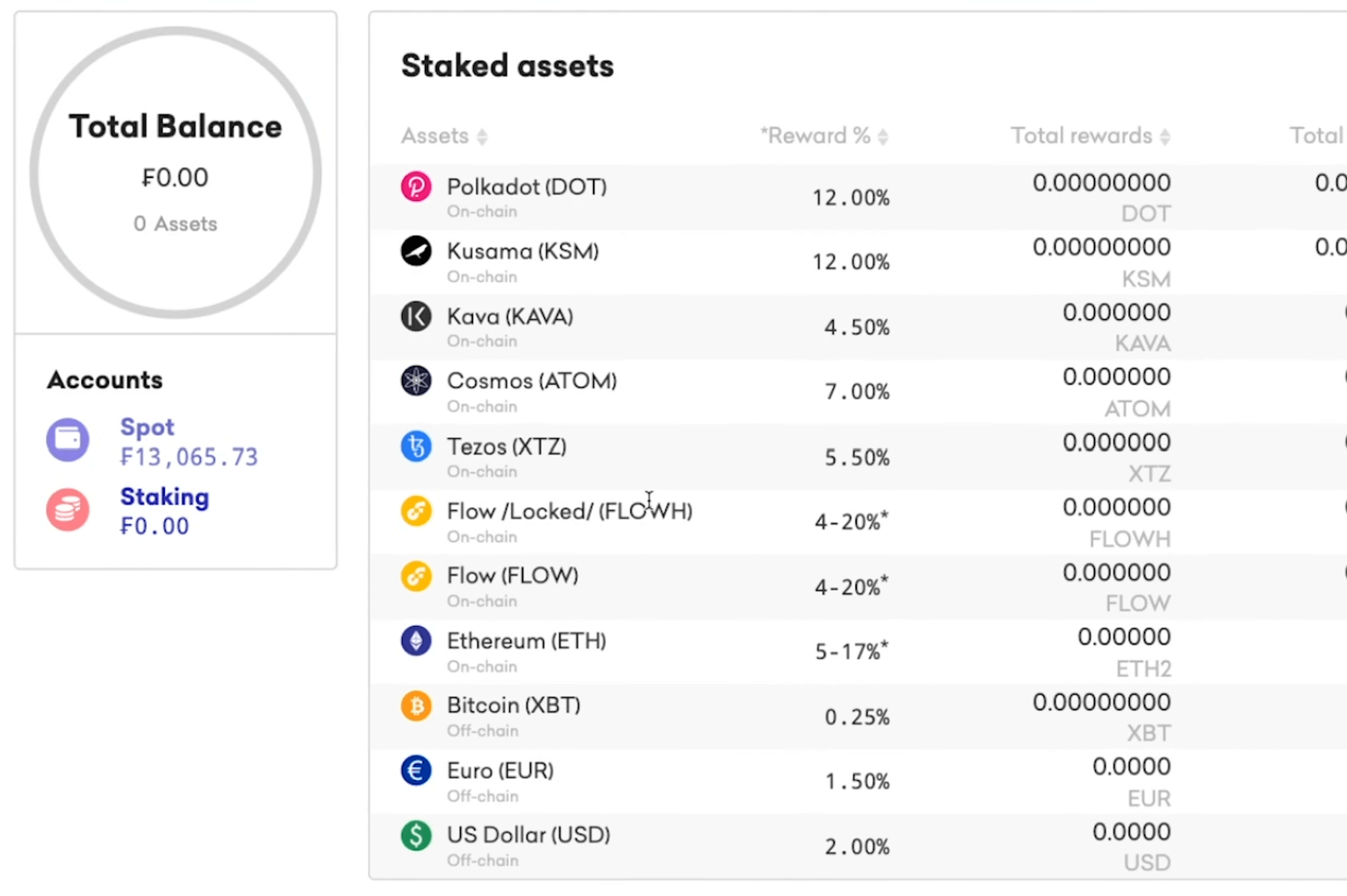Click the Bitcoin (XBT) orange icon
The width and height of the screenshot is (1347, 896).
(416, 705)
